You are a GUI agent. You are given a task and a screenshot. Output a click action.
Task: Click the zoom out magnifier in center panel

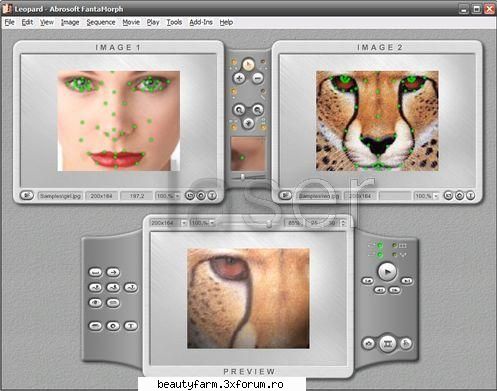pyautogui.click(x=257, y=109)
